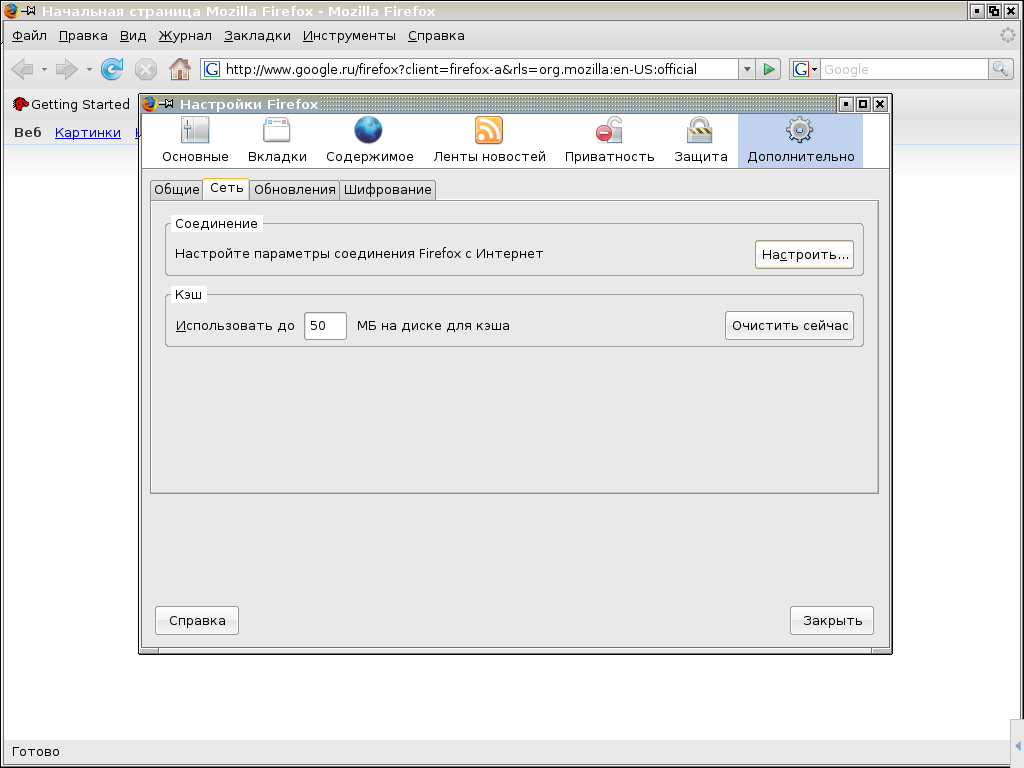The width and height of the screenshot is (1024, 768).
Task: Close the Настройки Firefox dialog via titlebar X
Action: click(x=880, y=104)
